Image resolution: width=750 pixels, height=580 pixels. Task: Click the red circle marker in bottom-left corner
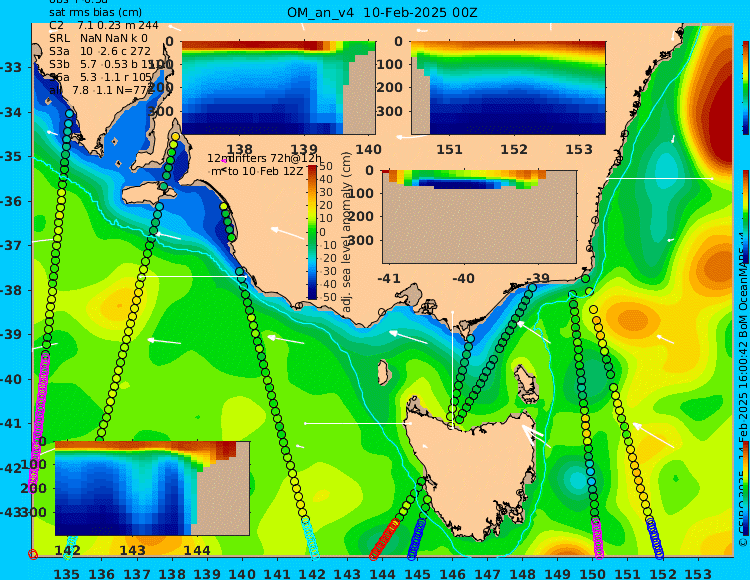(33, 554)
